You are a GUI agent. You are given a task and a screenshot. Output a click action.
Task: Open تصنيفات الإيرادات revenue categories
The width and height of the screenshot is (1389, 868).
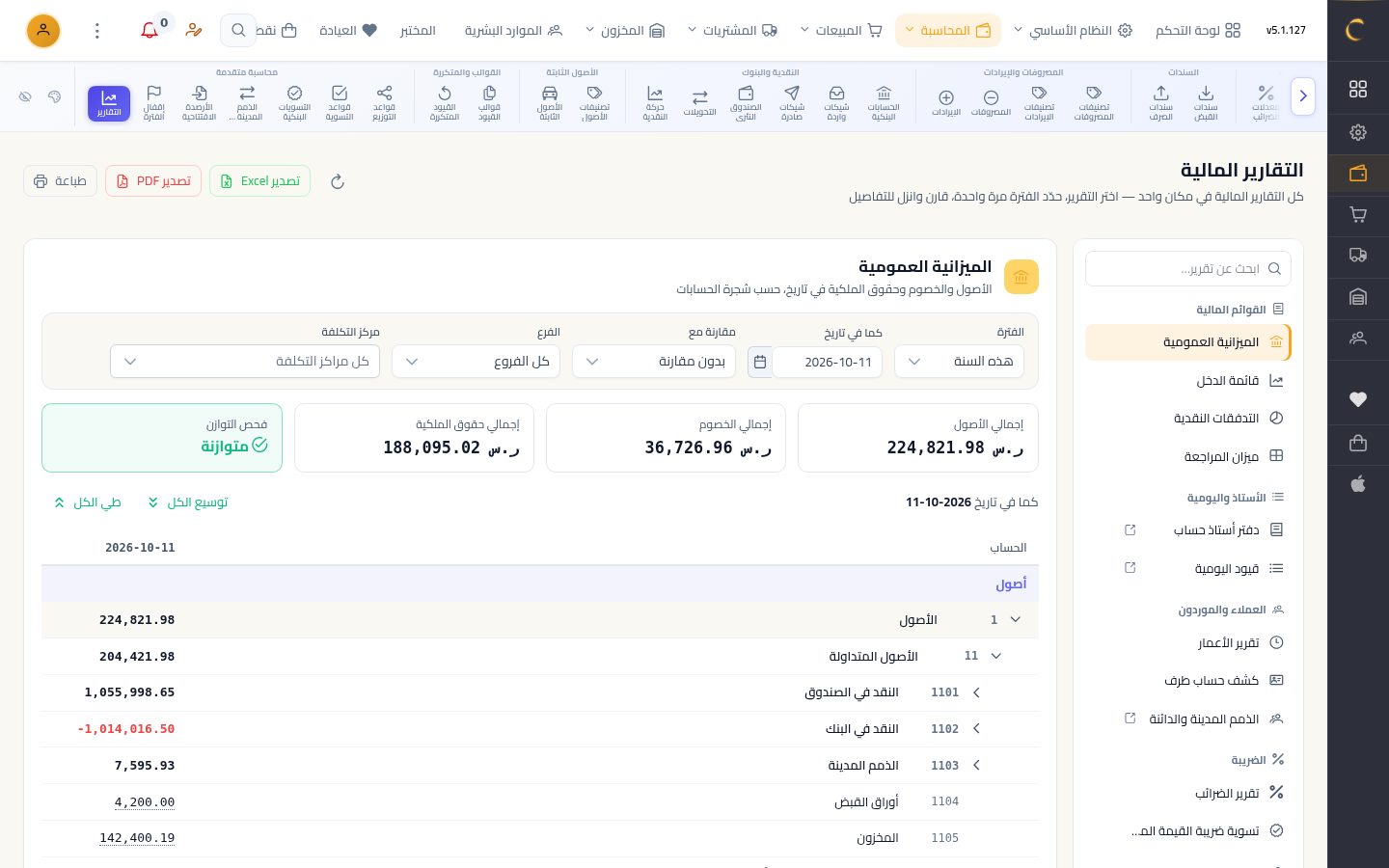(x=1039, y=103)
